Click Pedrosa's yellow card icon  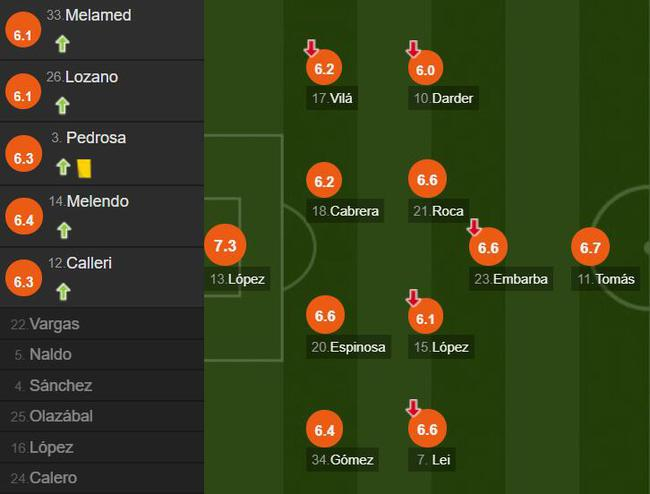tap(83, 168)
